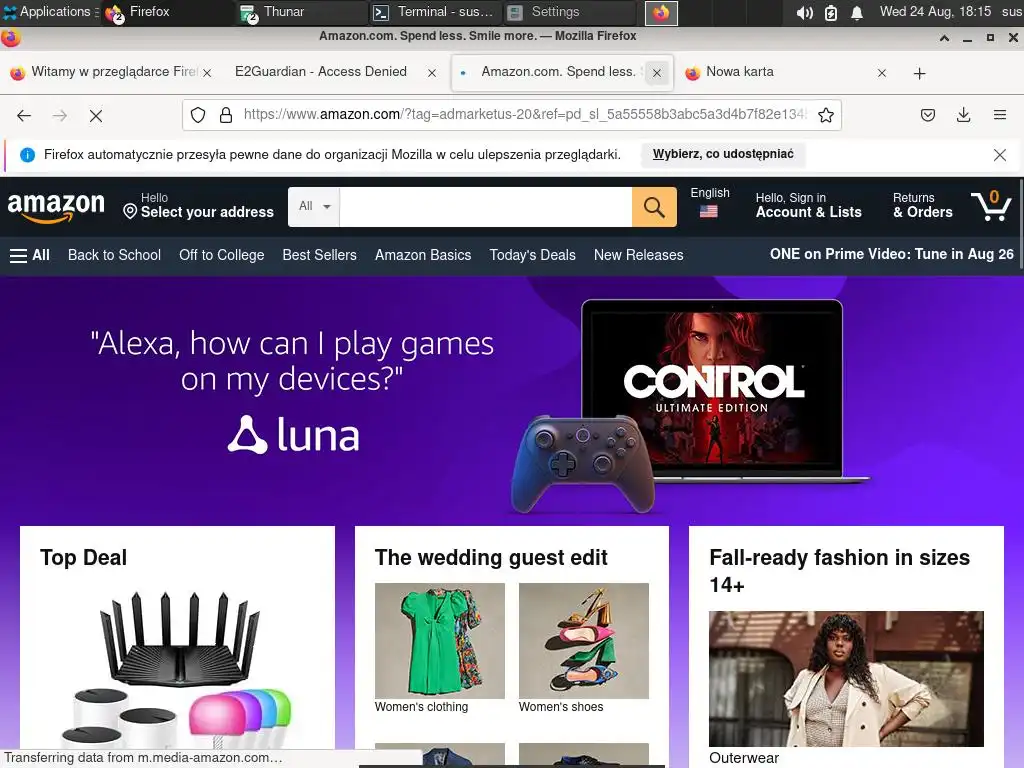Open the Off to College nav link
Viewport: 1024px width, 768px height.
point(221,255)
